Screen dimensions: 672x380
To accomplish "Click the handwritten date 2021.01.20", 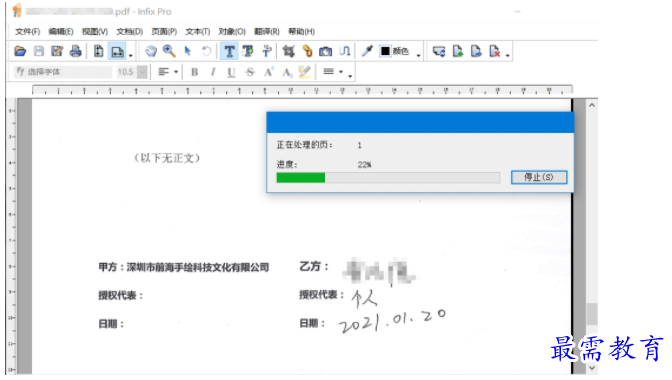I will coord(392,321).
